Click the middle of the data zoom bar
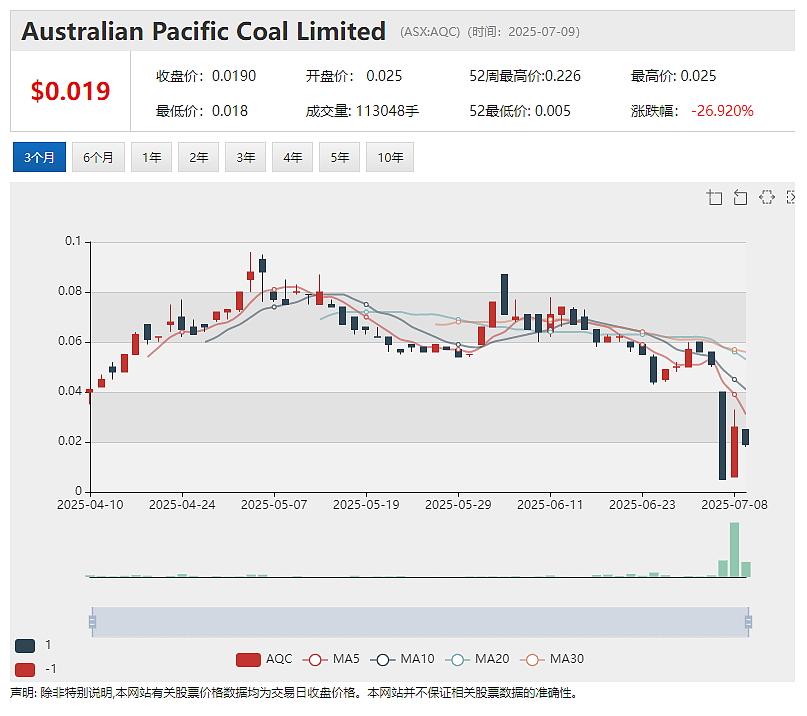 [420, 622]
